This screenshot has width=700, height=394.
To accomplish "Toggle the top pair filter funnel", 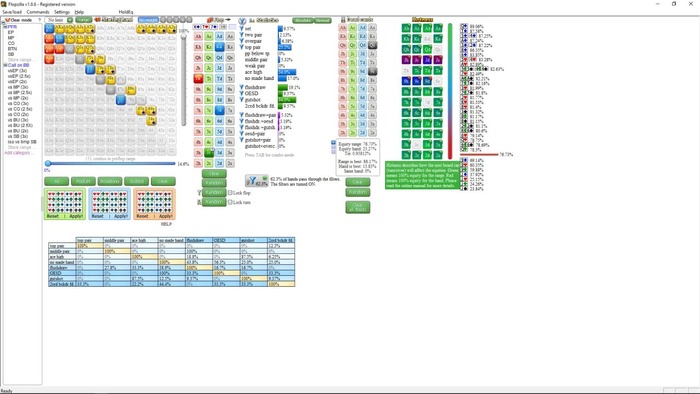I will coord(242,47).
